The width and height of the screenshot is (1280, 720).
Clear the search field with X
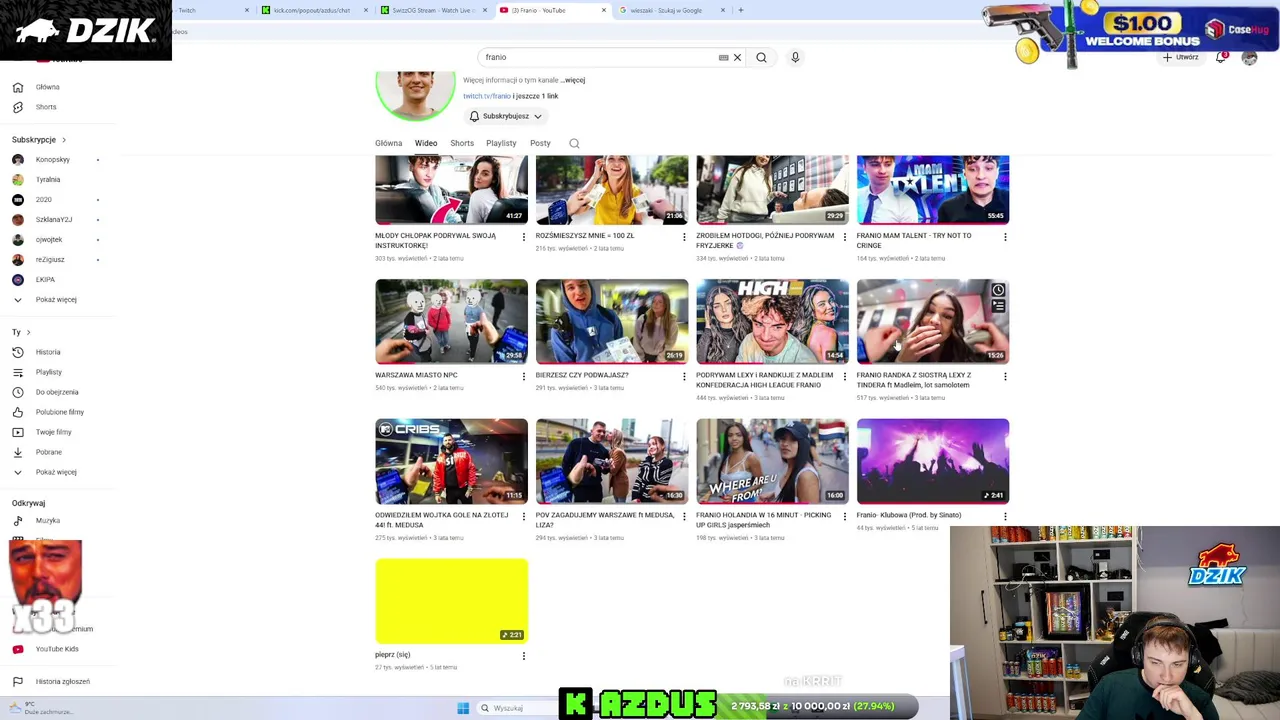click(x=737, y=57)
